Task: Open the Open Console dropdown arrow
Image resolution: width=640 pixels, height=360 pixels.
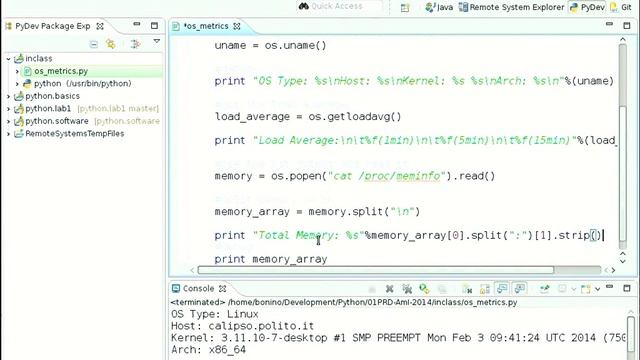Action: (x=597, y=289)
